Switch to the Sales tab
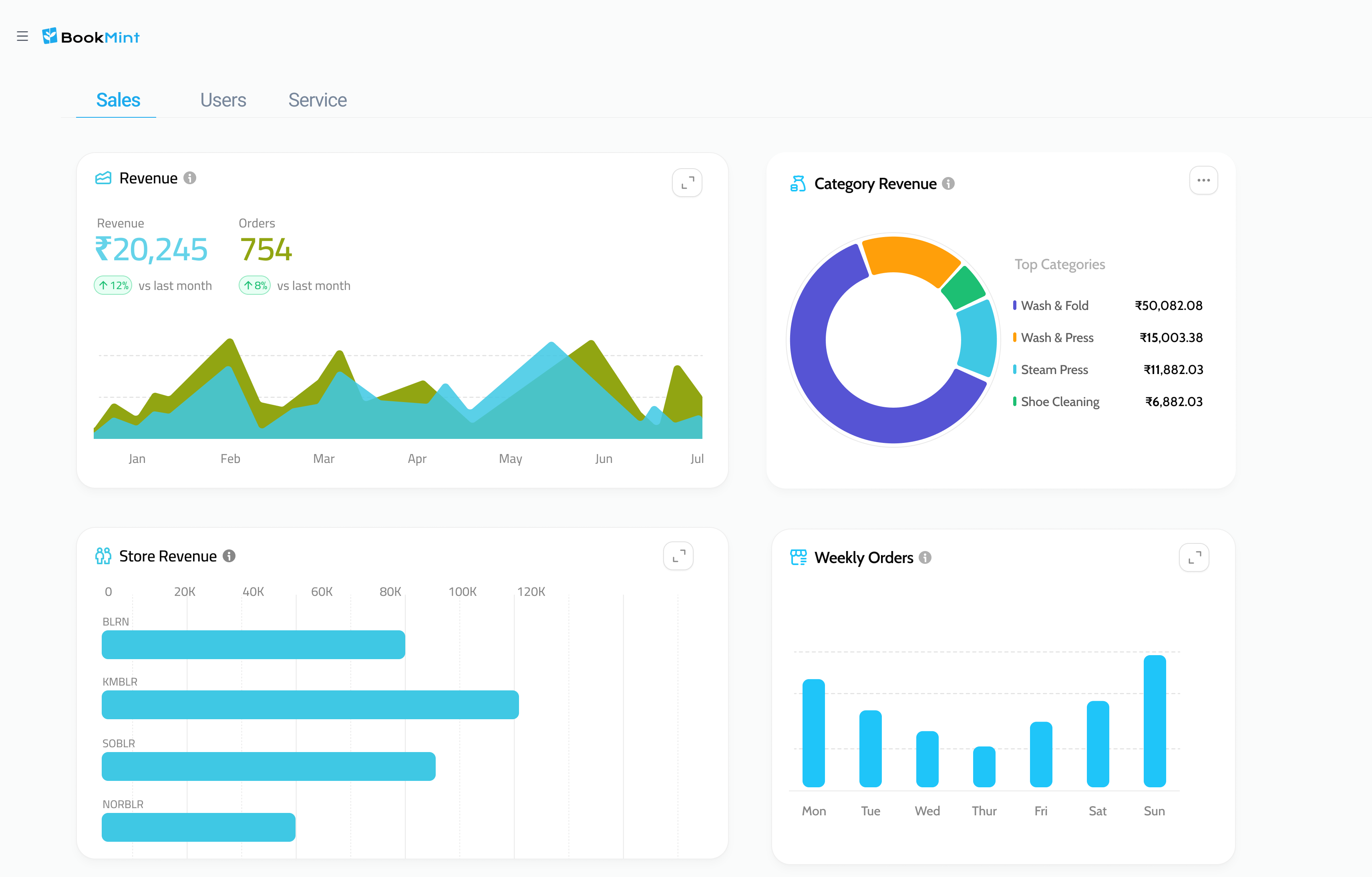The height and width of the screenshot is (877, 1372). pos(118,100)
